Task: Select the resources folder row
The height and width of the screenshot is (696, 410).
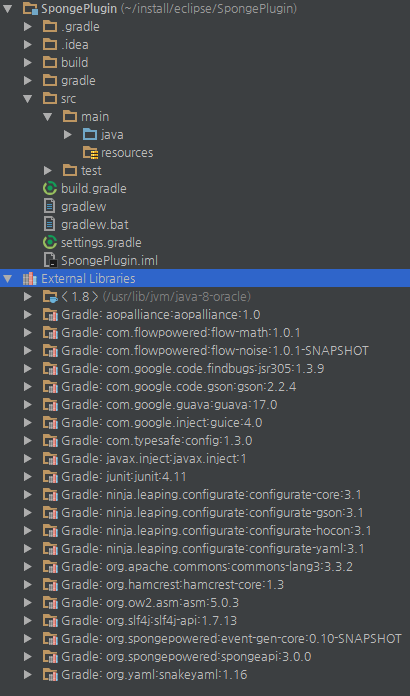Action: coord(205,153)
